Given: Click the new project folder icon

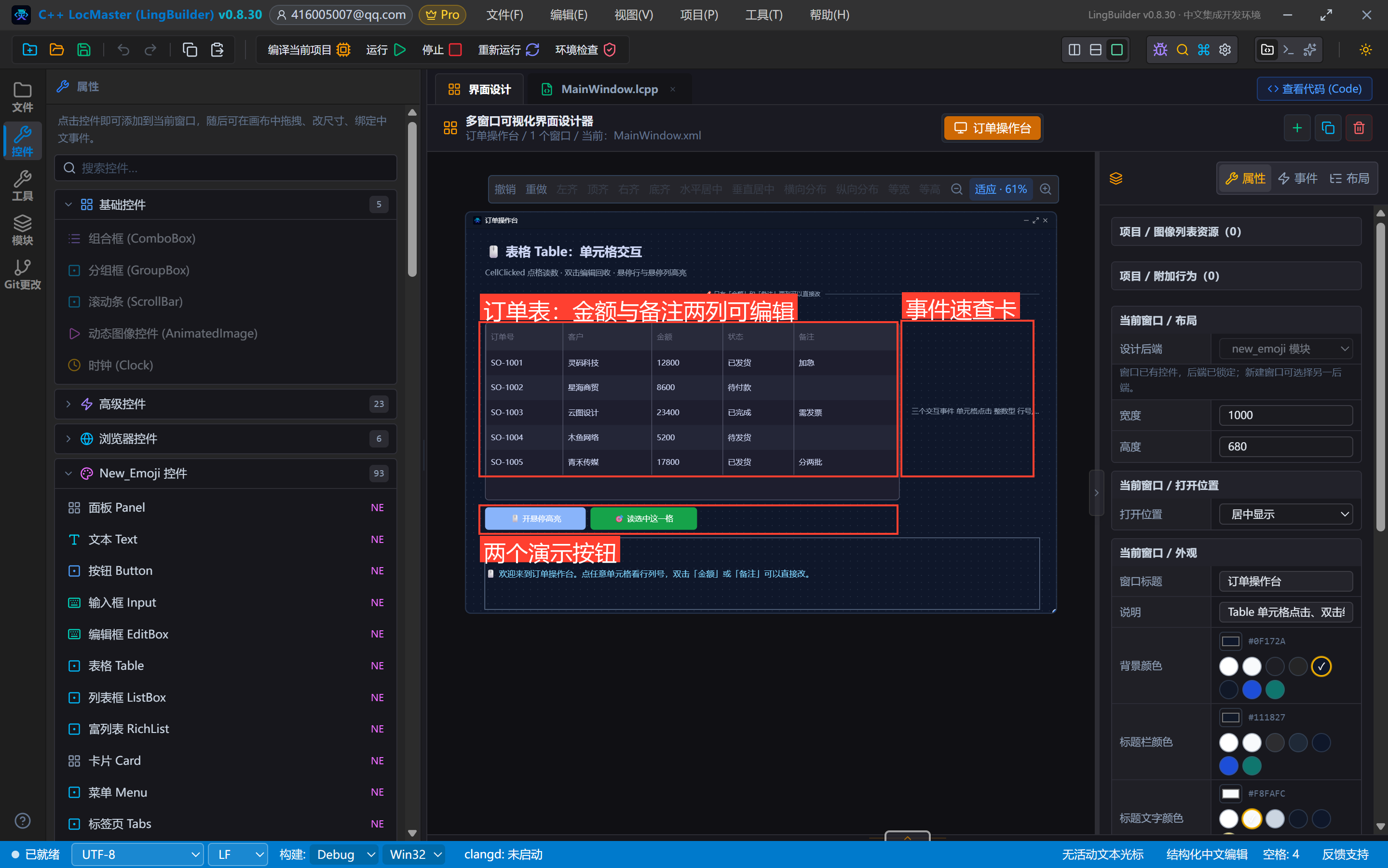Looking at the screenshot, I should click(29, 50).
